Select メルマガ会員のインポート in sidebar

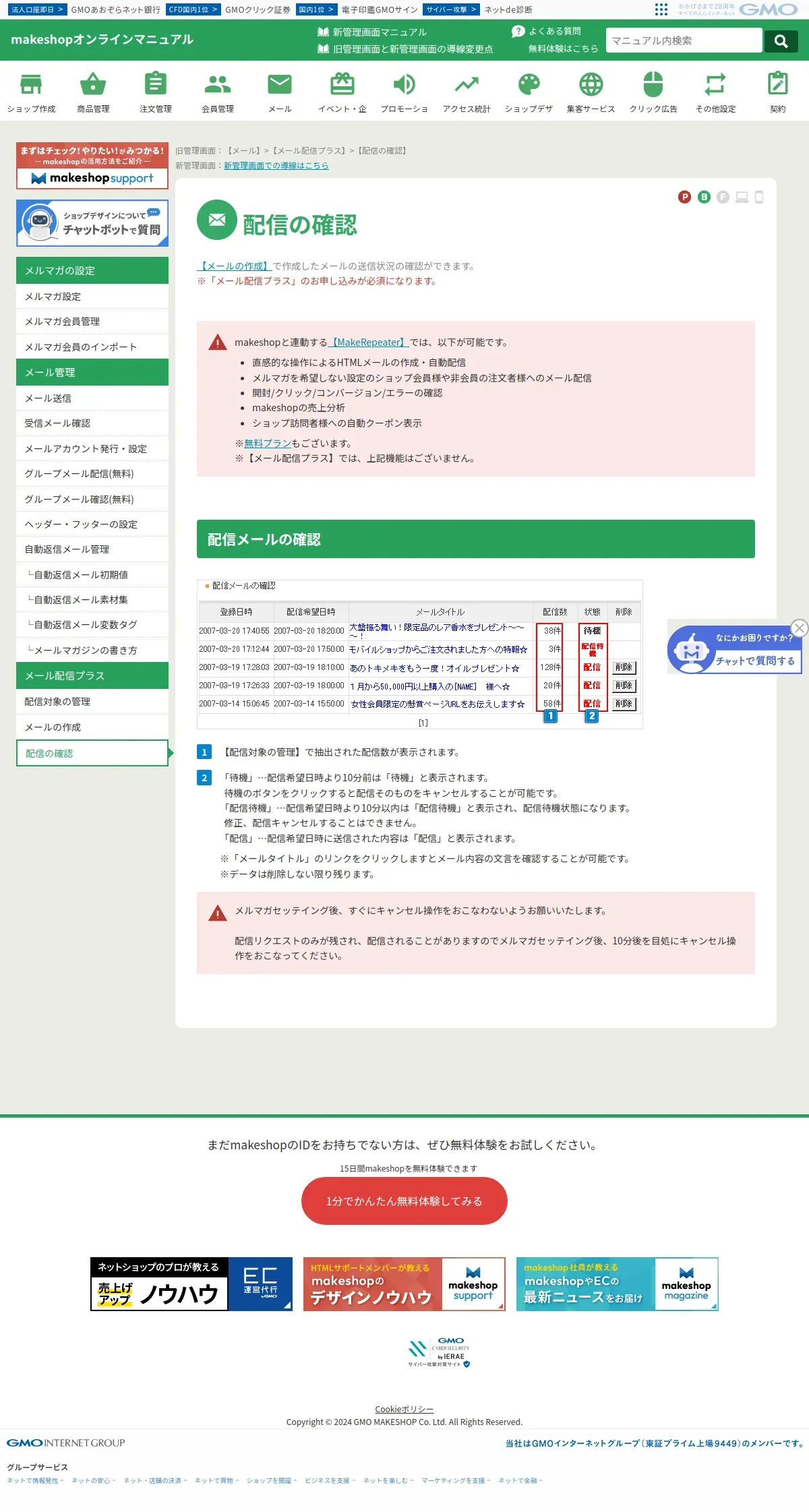click(x=92, y=347)
